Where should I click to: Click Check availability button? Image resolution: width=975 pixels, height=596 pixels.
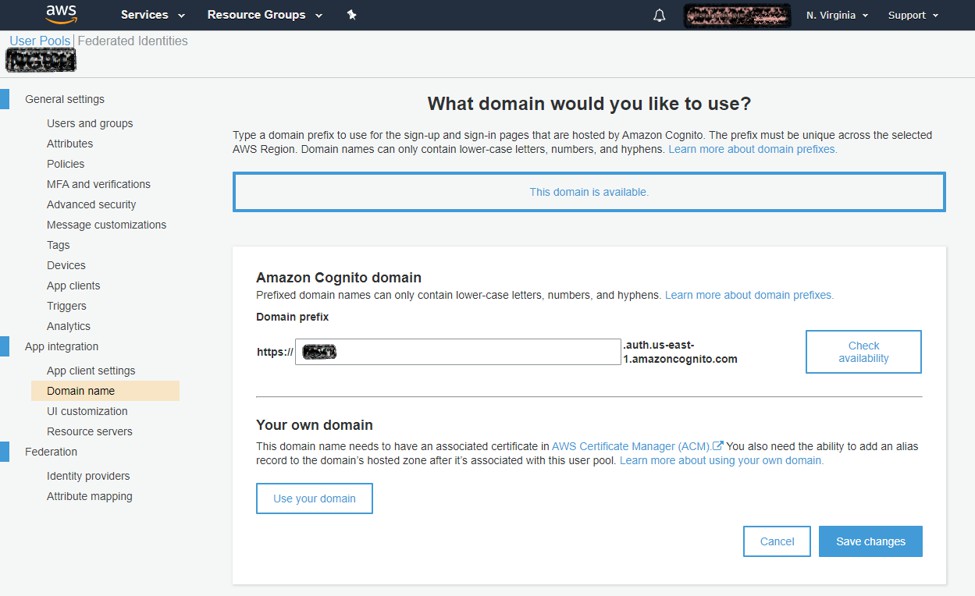pos(863,352)
